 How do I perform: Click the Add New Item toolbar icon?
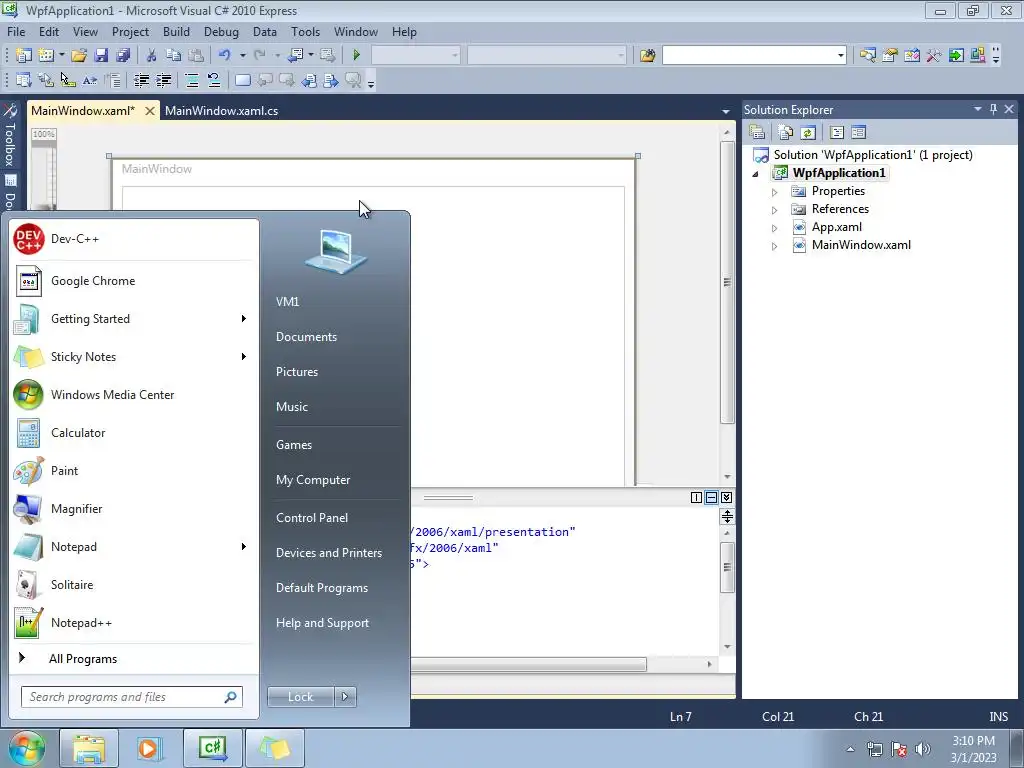pyautogui.click(x=46, y=56)
